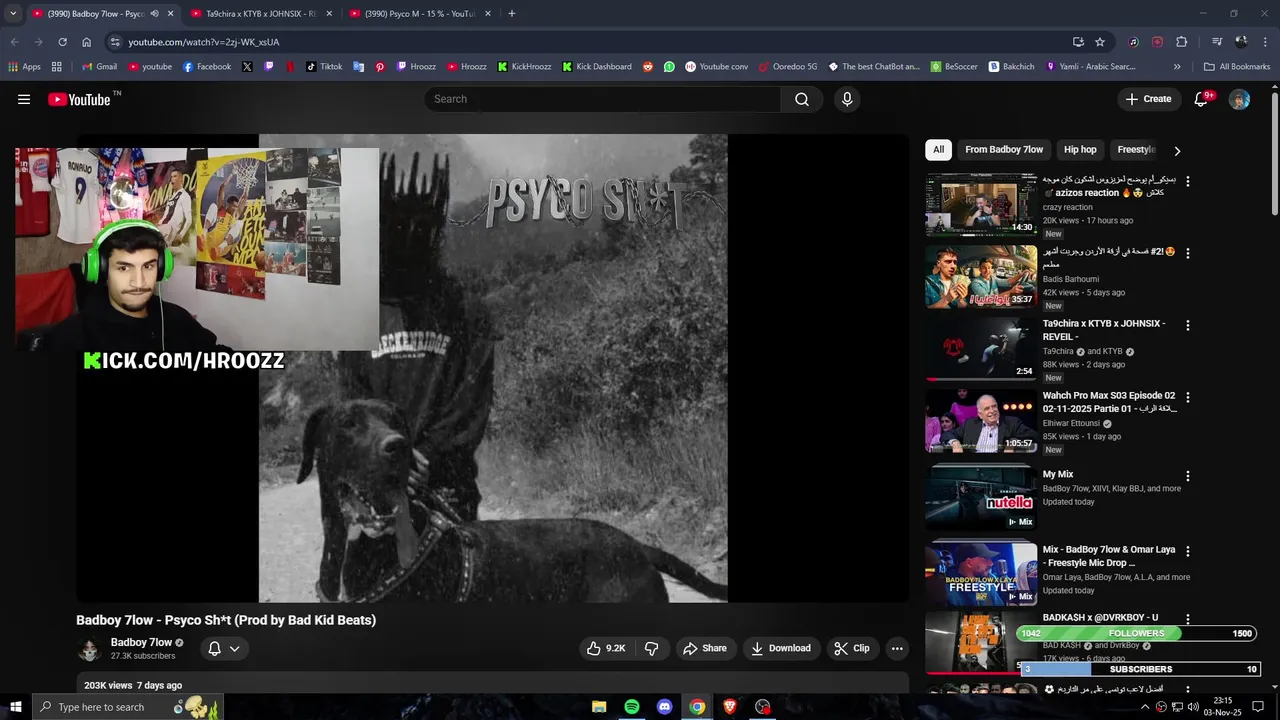Open the Apps shortcut in bookmarks bar
The width and height of the screenshot is (1280, 720).
25,67
